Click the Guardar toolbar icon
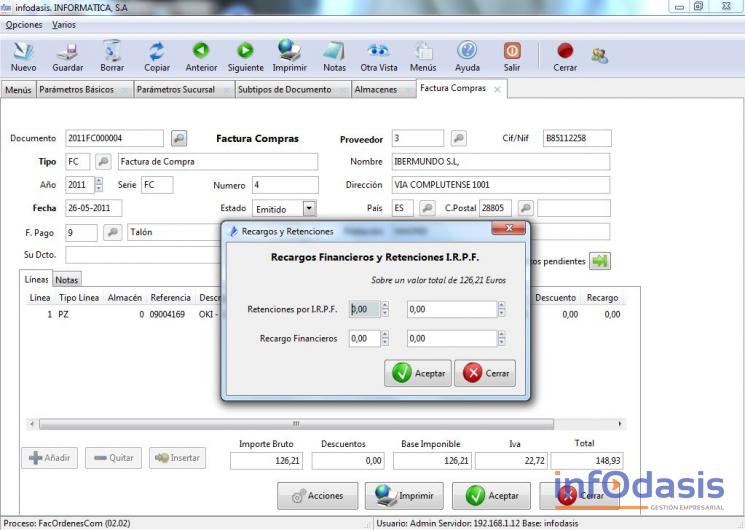This screenshot has width=745, height=530. pos(67,51)
